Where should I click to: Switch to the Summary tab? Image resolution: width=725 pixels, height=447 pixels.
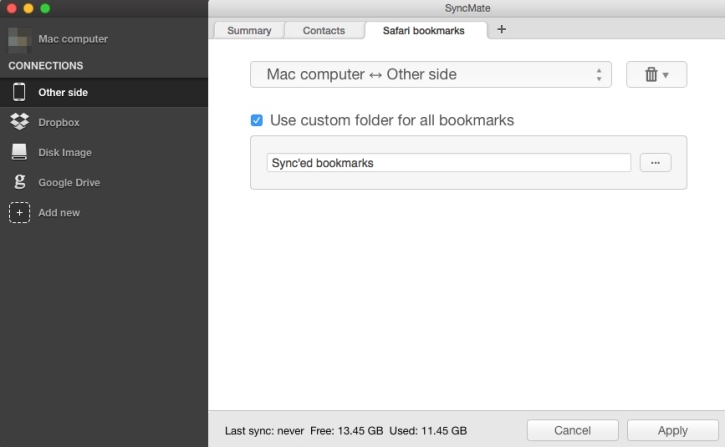pos(249,31)
